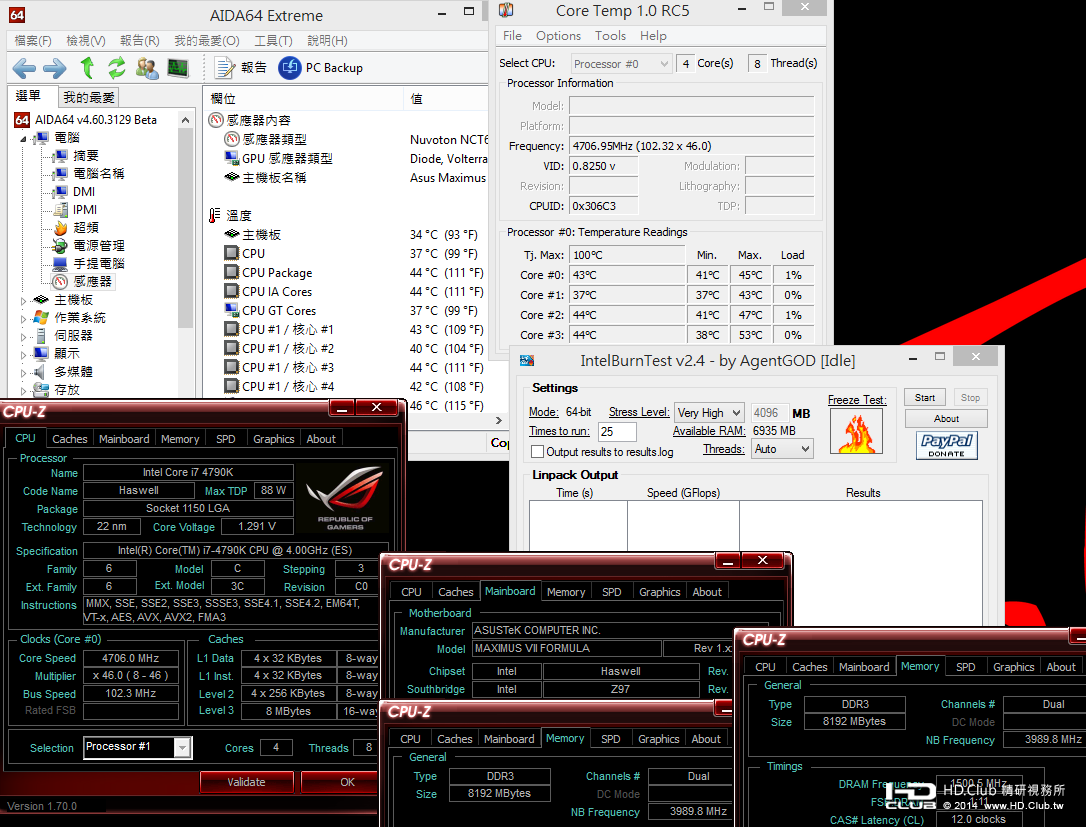This screenshot has height=827, width=1086.
Task: Switch to the Caches tab in CPU-Z
Action: pyautogui.click(x=70, y=439)
